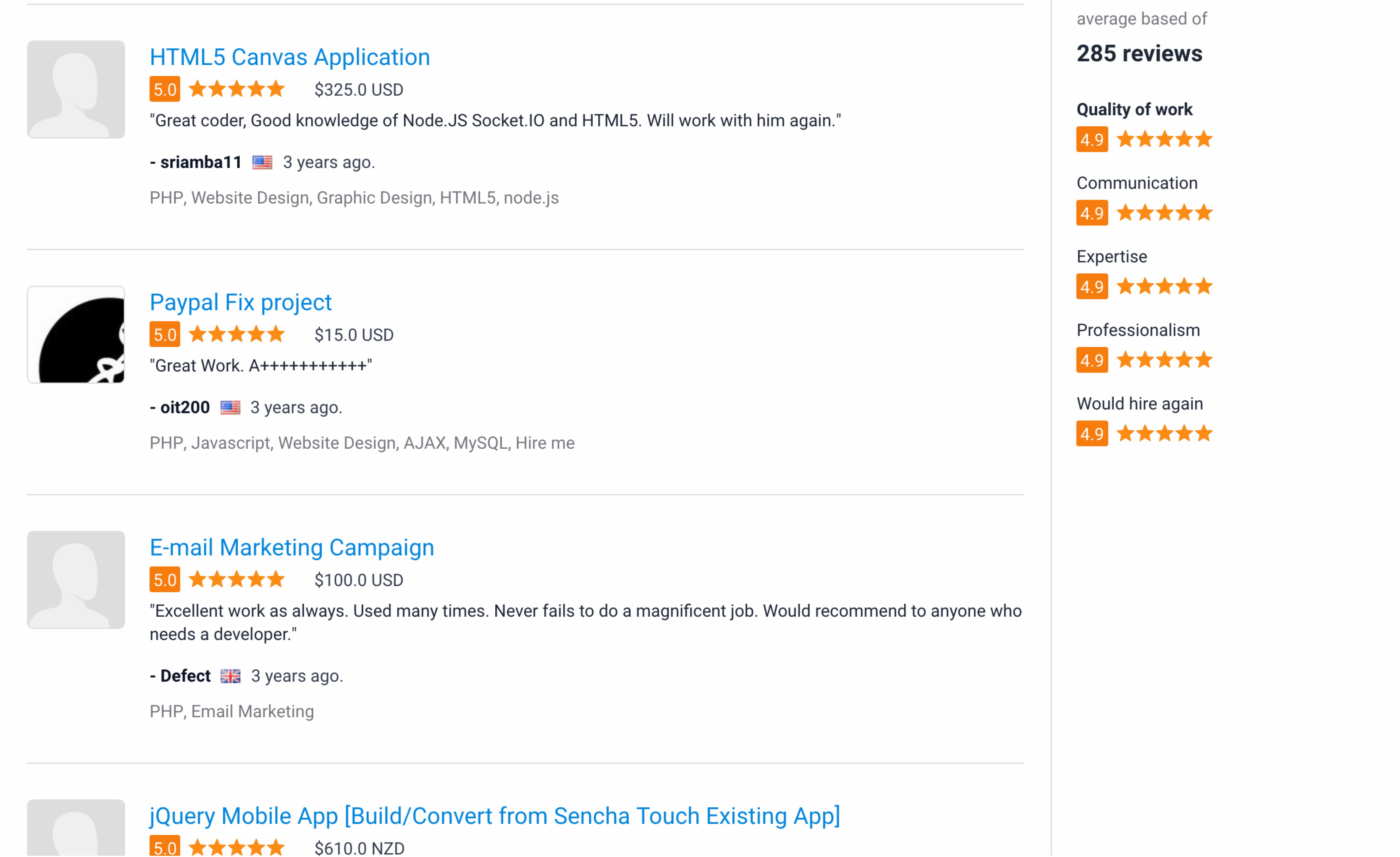The height and width of the screenshot is (857, 1400).
Task: Click the UK flag next to Defect
Action: pos(231,676)
